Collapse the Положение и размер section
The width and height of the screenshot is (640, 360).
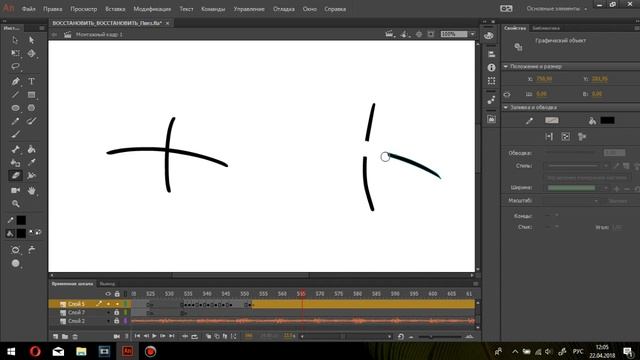click(x=506, y=66)
